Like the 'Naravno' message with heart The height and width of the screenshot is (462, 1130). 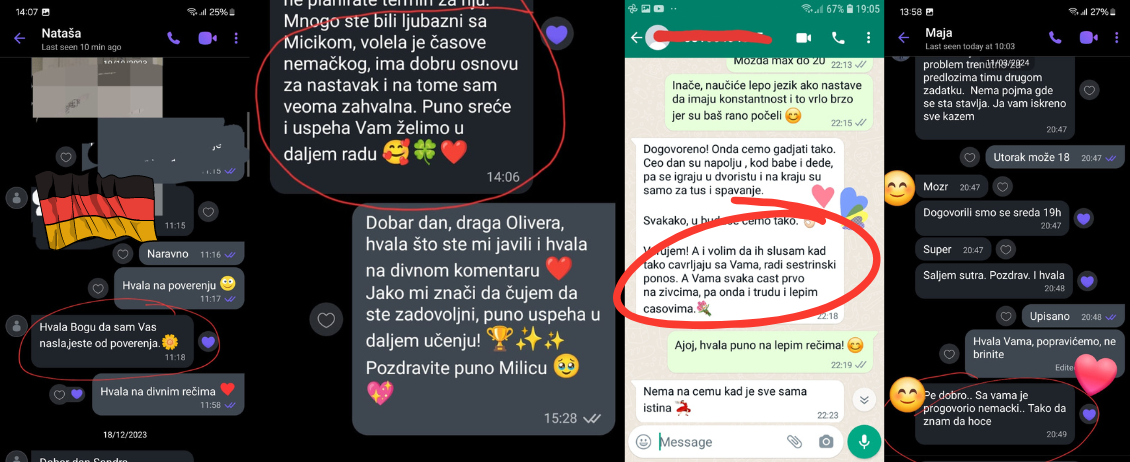tap(123, 254)
